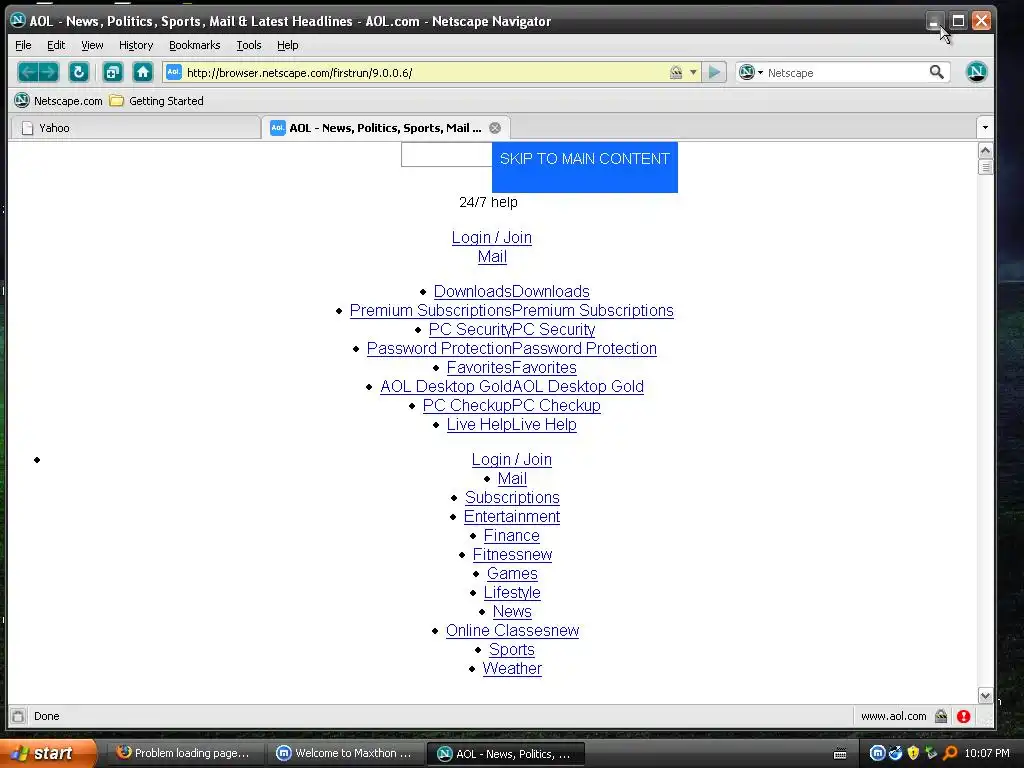Click the security shield tray icon
This screenshot has height=768, width=1024.
913,753
